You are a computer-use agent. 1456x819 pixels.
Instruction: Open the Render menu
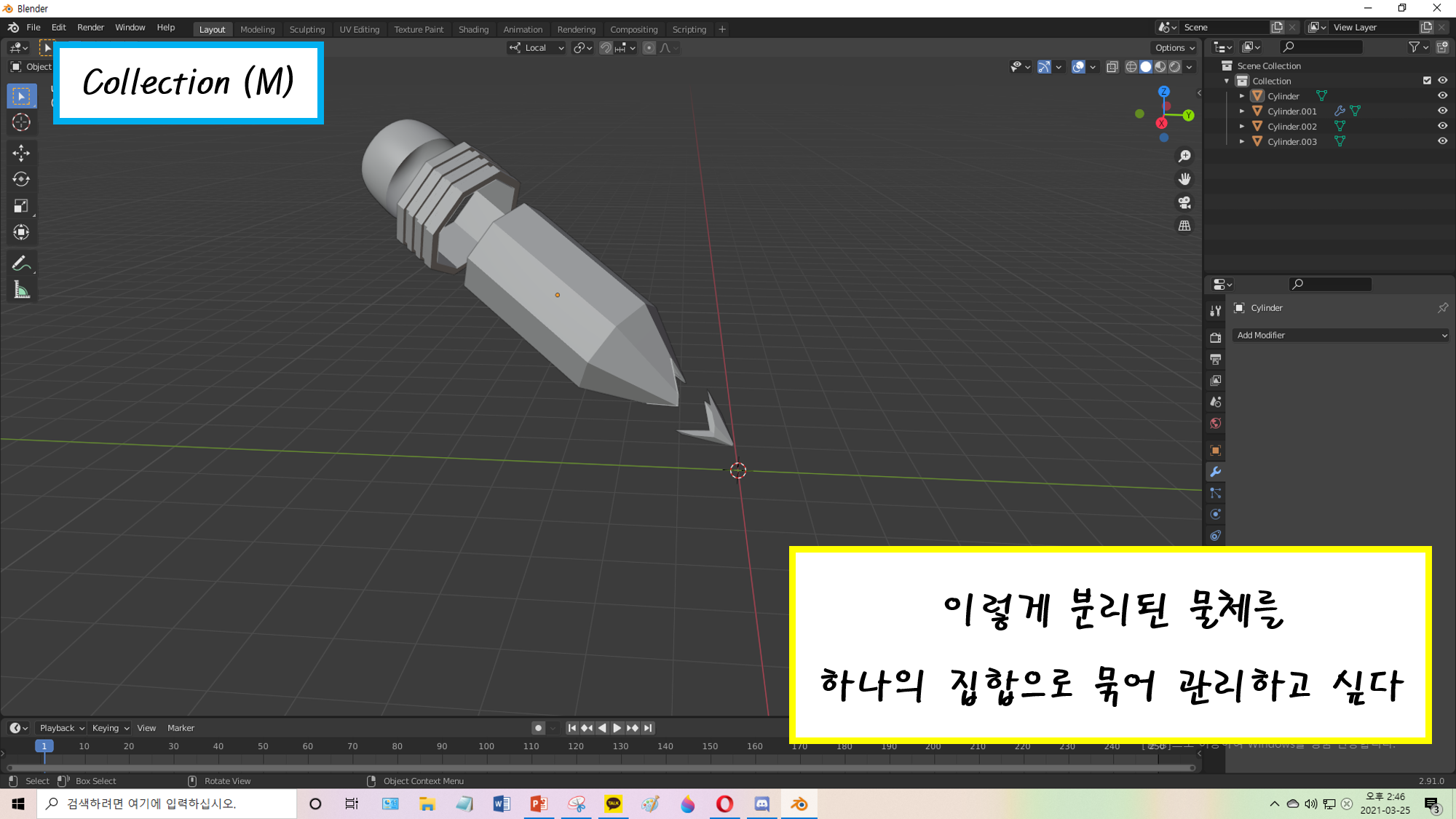point(90,28)
